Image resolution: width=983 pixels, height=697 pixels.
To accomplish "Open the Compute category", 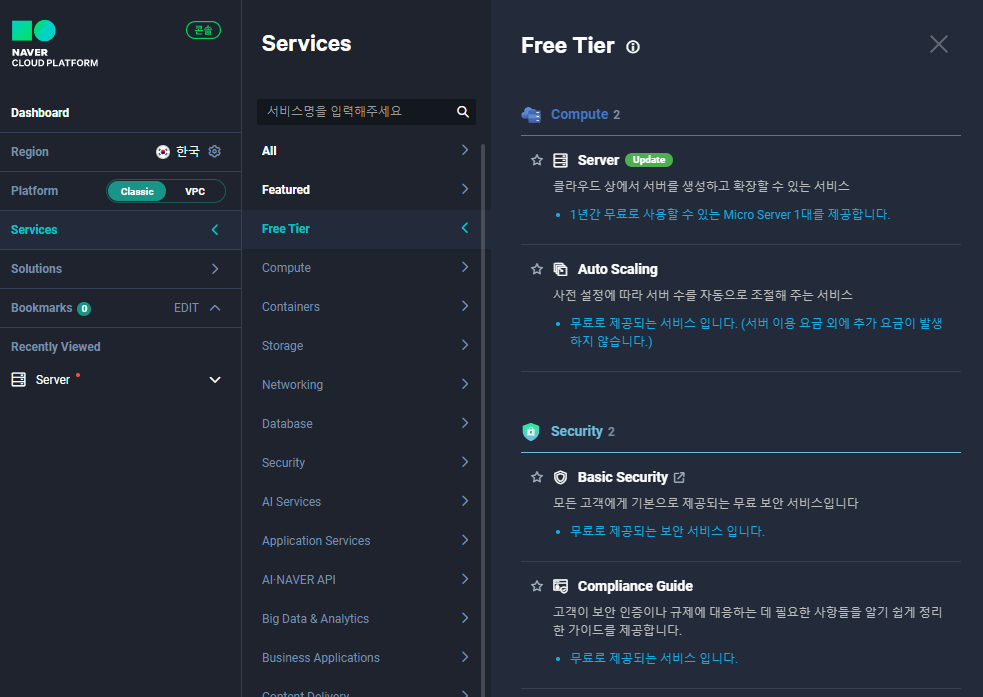I will point(365,268).
